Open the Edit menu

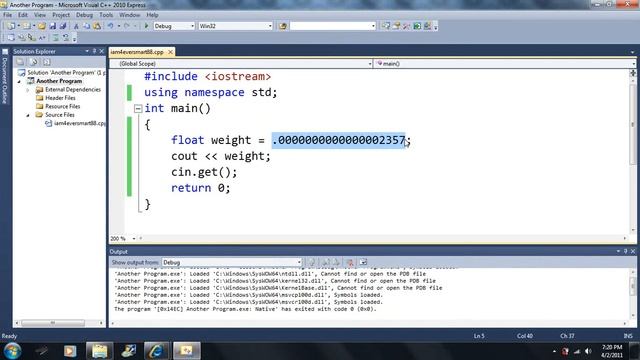[23, 15]
